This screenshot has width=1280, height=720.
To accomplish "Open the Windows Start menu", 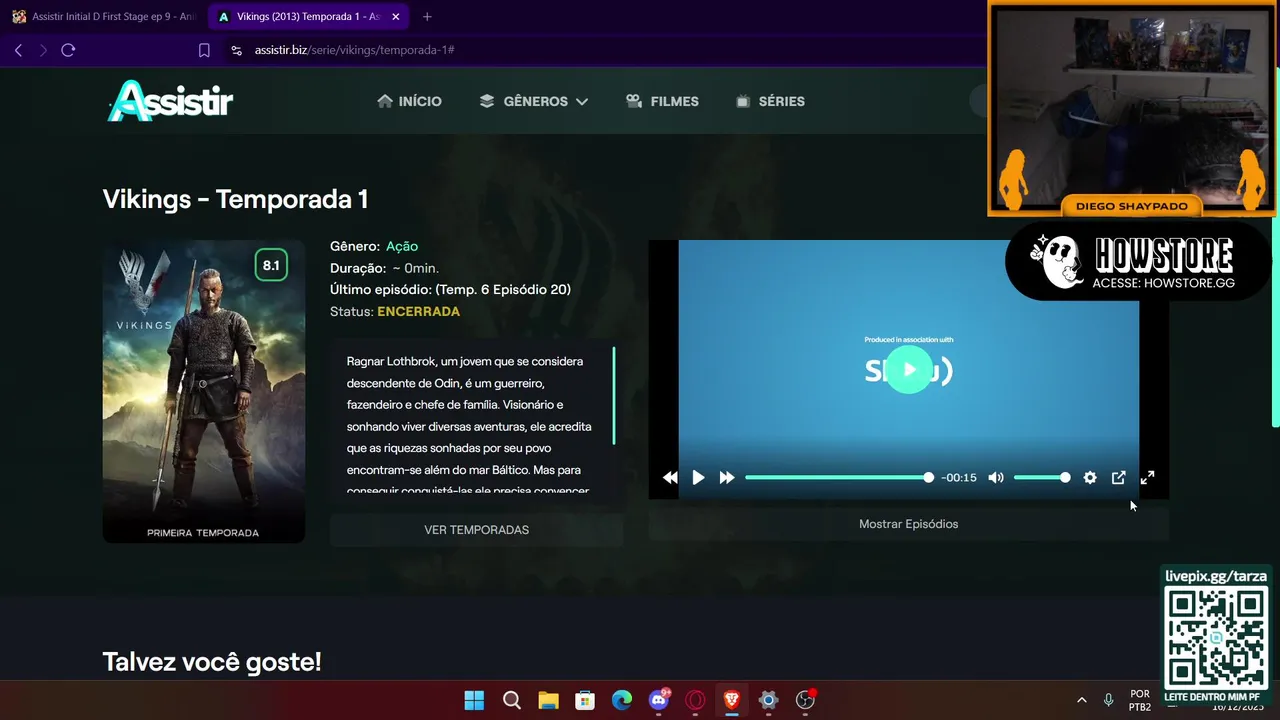I will (474, 700).
